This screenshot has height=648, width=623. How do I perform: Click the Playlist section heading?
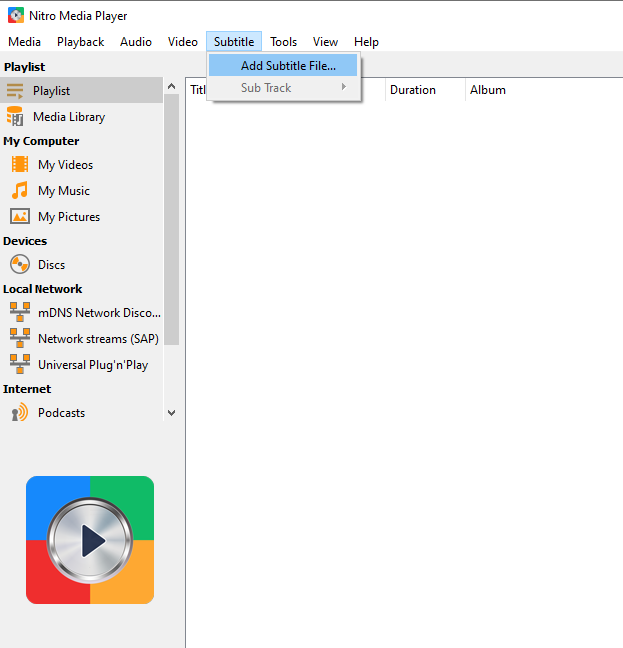pyautogui.click(x=24, y=67)
